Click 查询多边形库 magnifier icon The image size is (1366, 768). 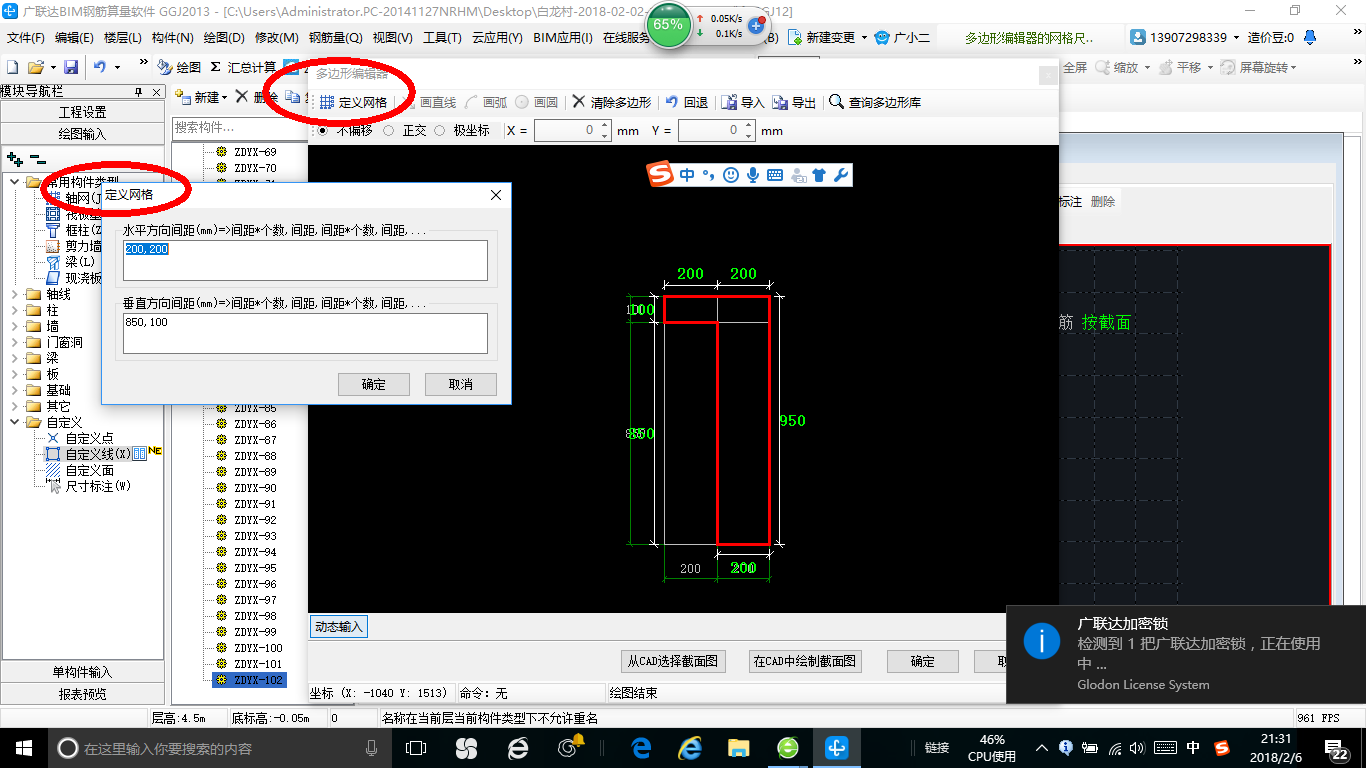pyautogui.click(x=836, y=102)
